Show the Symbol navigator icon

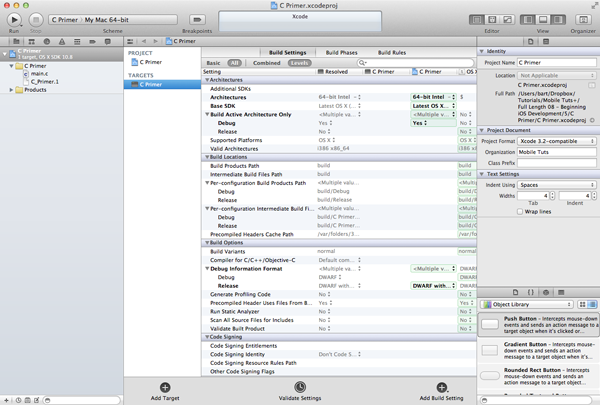pyautogui.click(x=31, y=41)
